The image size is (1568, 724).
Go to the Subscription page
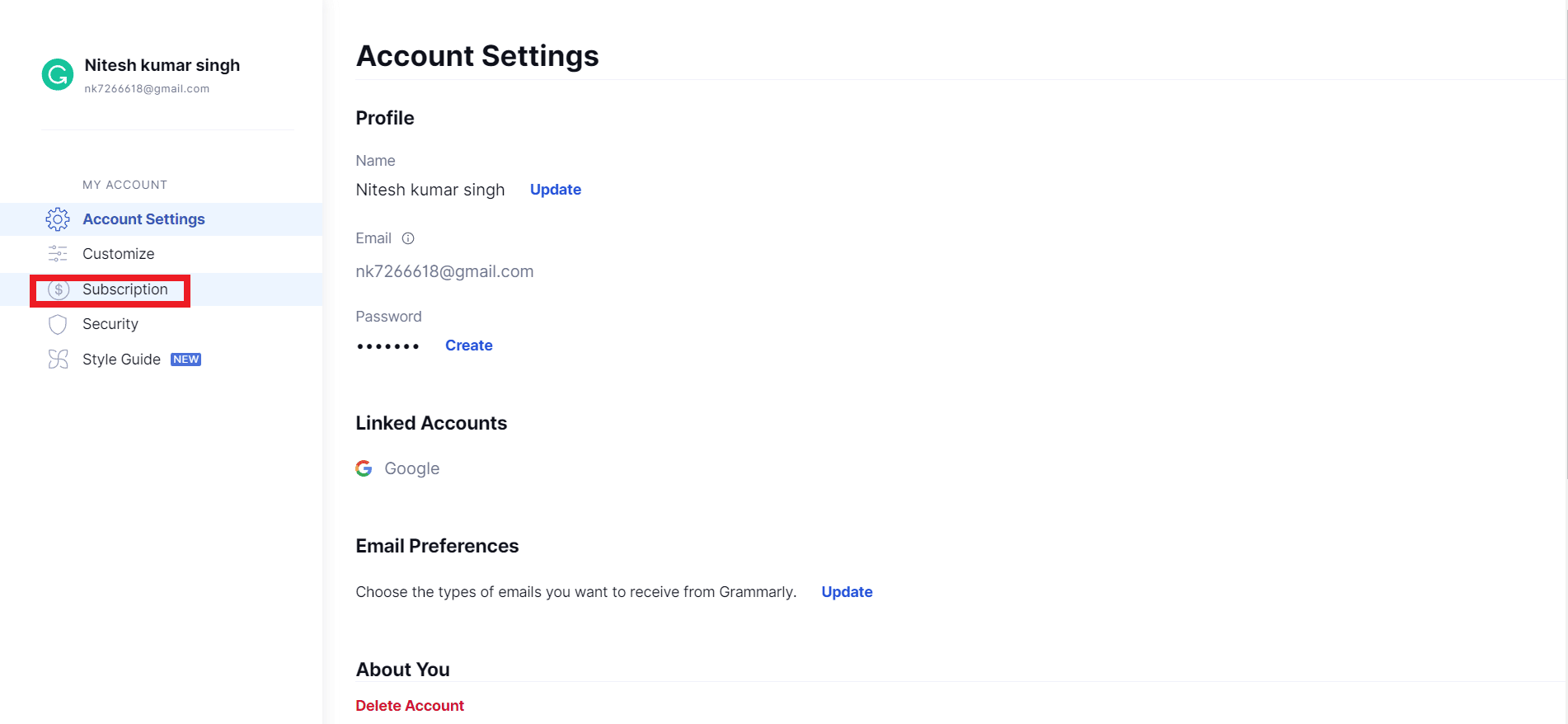(125, 289)
